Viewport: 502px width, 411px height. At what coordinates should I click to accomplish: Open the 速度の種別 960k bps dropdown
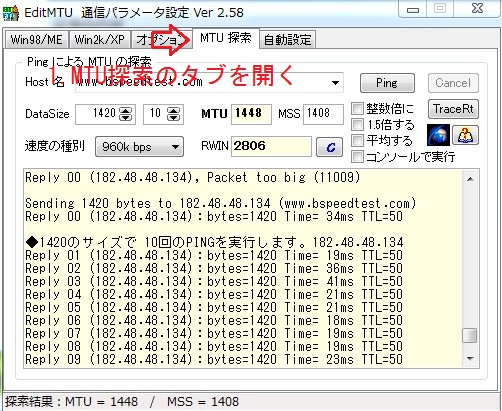pos(139,147)
